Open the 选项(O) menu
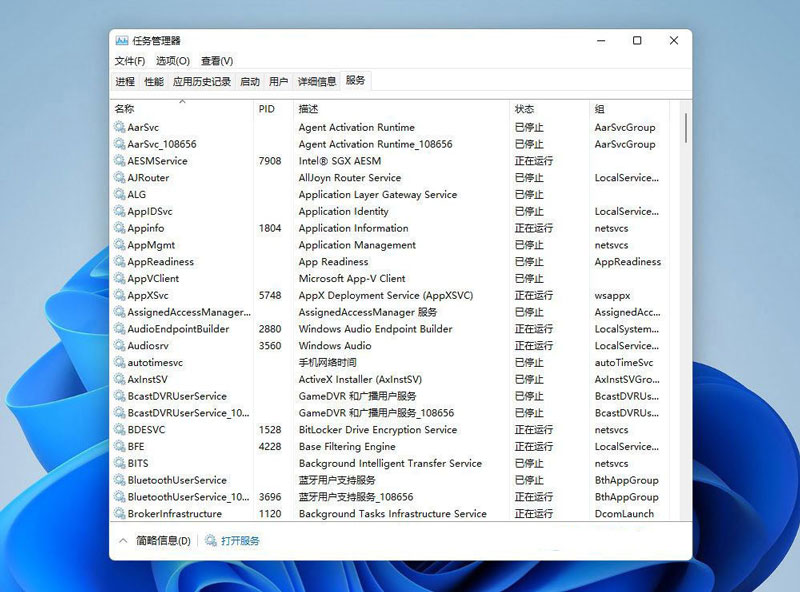 [x=172, y=61]
